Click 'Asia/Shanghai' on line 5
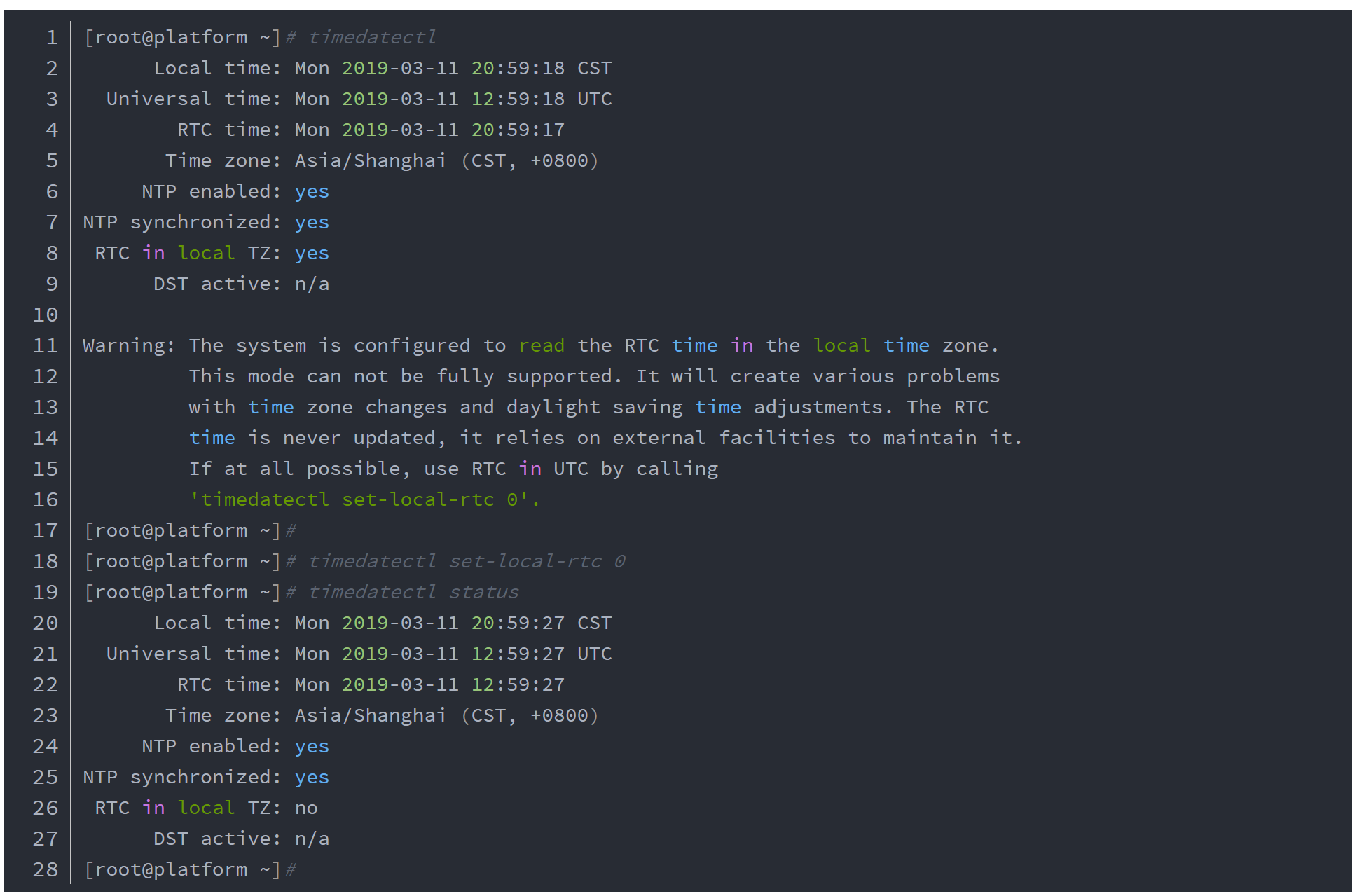Image resolution: width=1357 pixels, height=896 pixels. pyautogui.click(x=370, y=161)
